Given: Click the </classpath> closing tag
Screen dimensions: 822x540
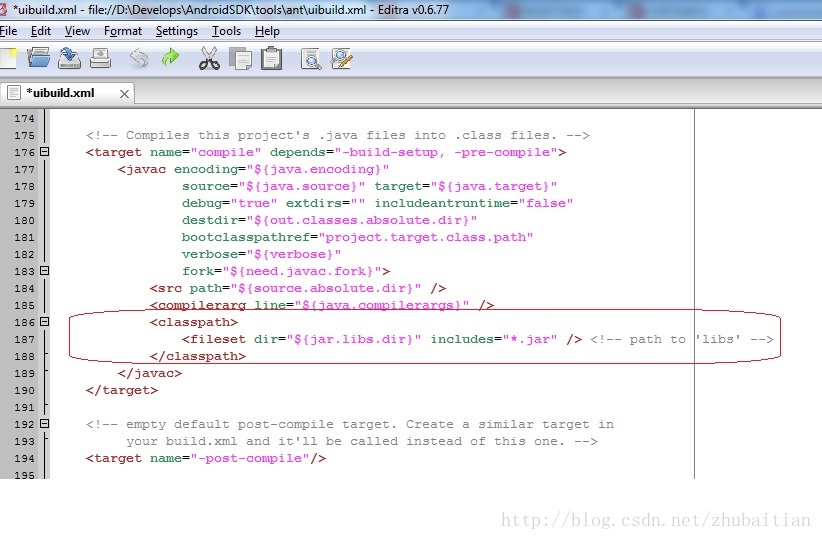Looking at the screenshot, I should [198, 357].
